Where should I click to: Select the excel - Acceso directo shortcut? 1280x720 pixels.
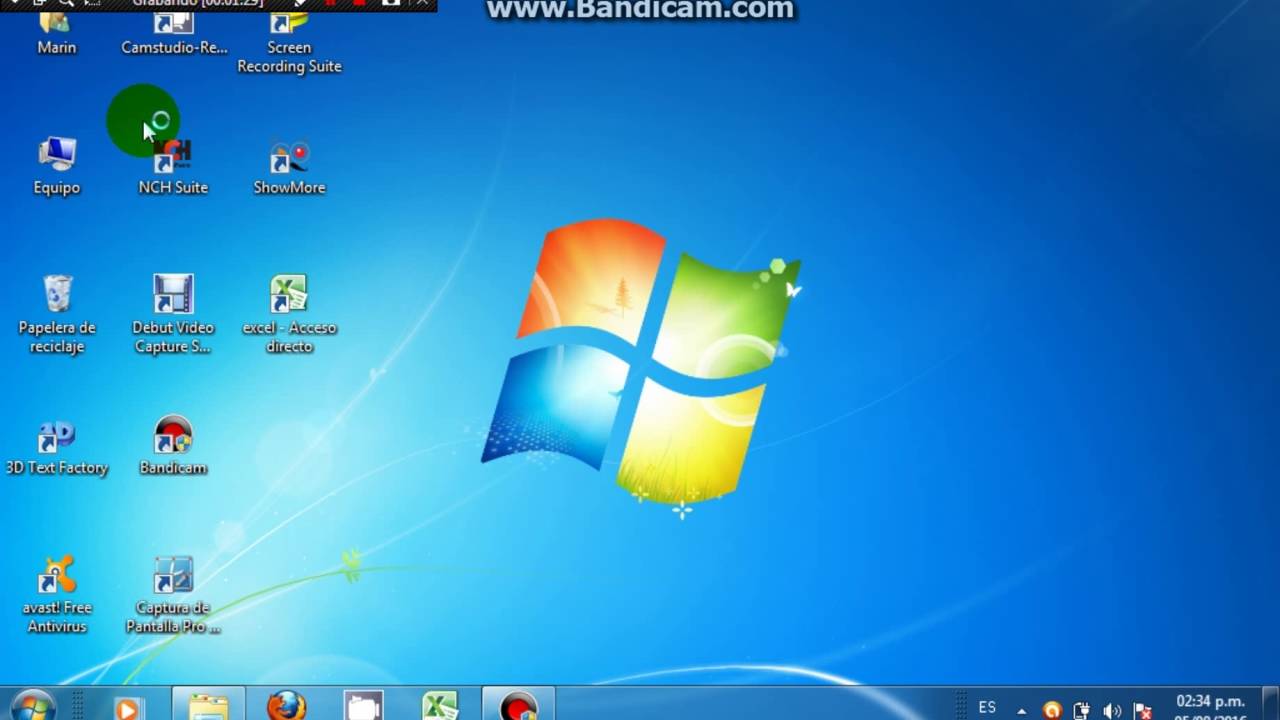pyautogui.click(x=289, y=314)
